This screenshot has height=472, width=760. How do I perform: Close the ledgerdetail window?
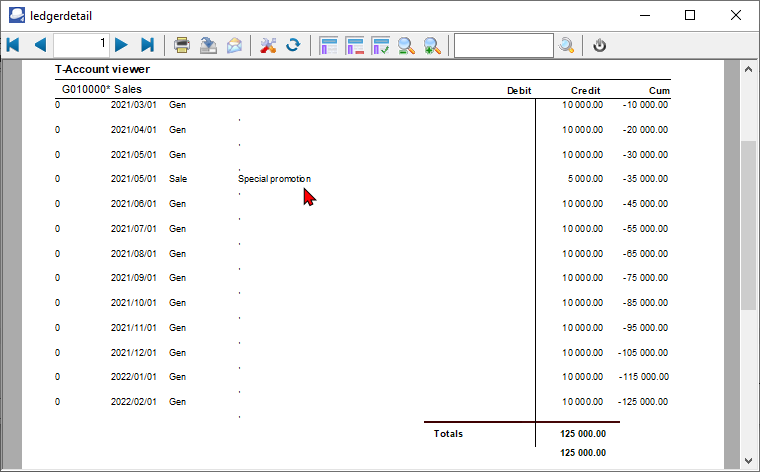coord(736,15)
